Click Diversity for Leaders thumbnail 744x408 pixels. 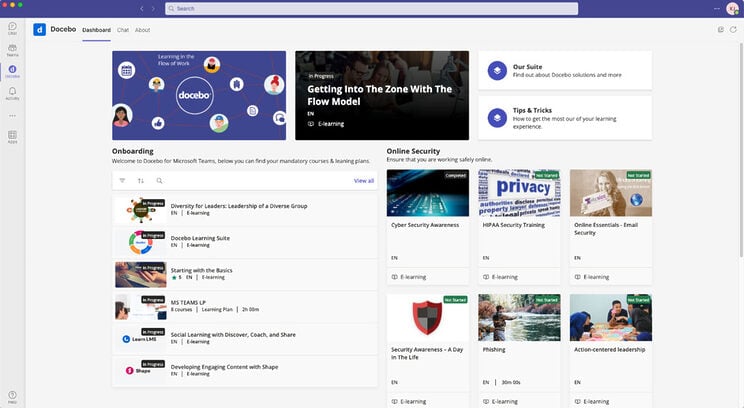pos(140,210)
